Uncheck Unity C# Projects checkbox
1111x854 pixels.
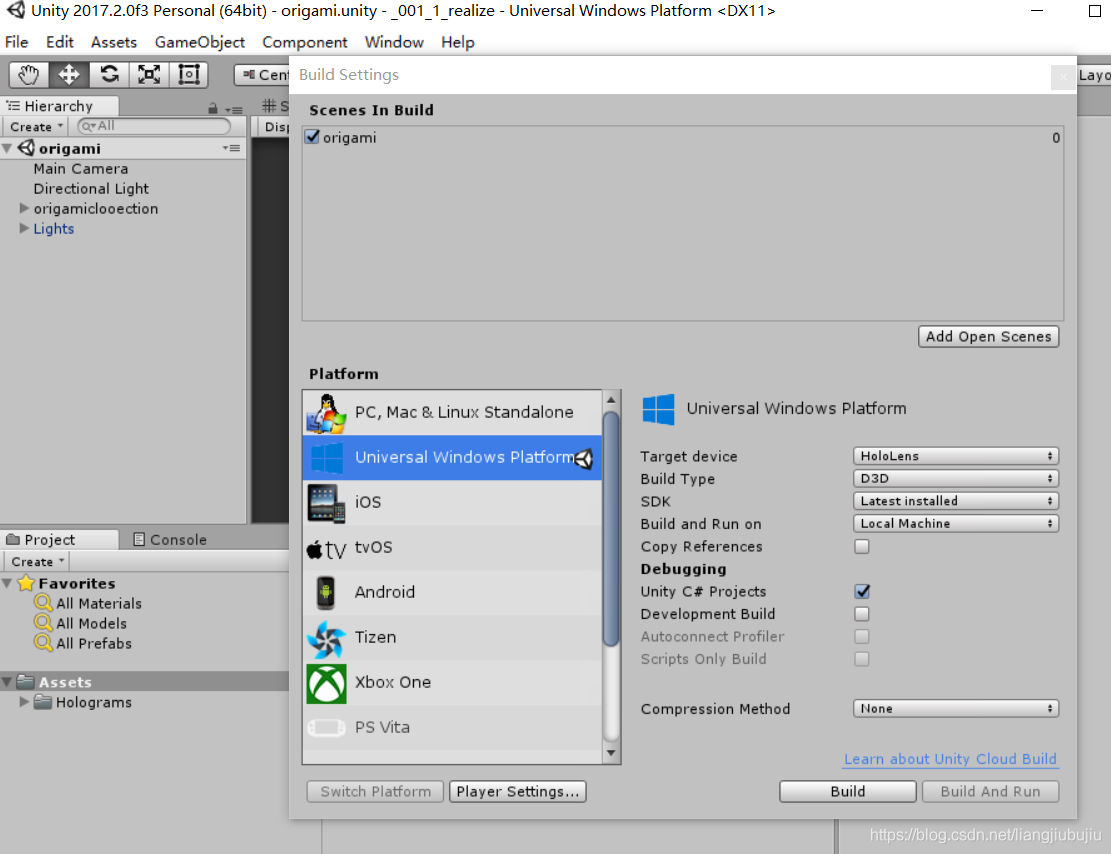point(862,591)
